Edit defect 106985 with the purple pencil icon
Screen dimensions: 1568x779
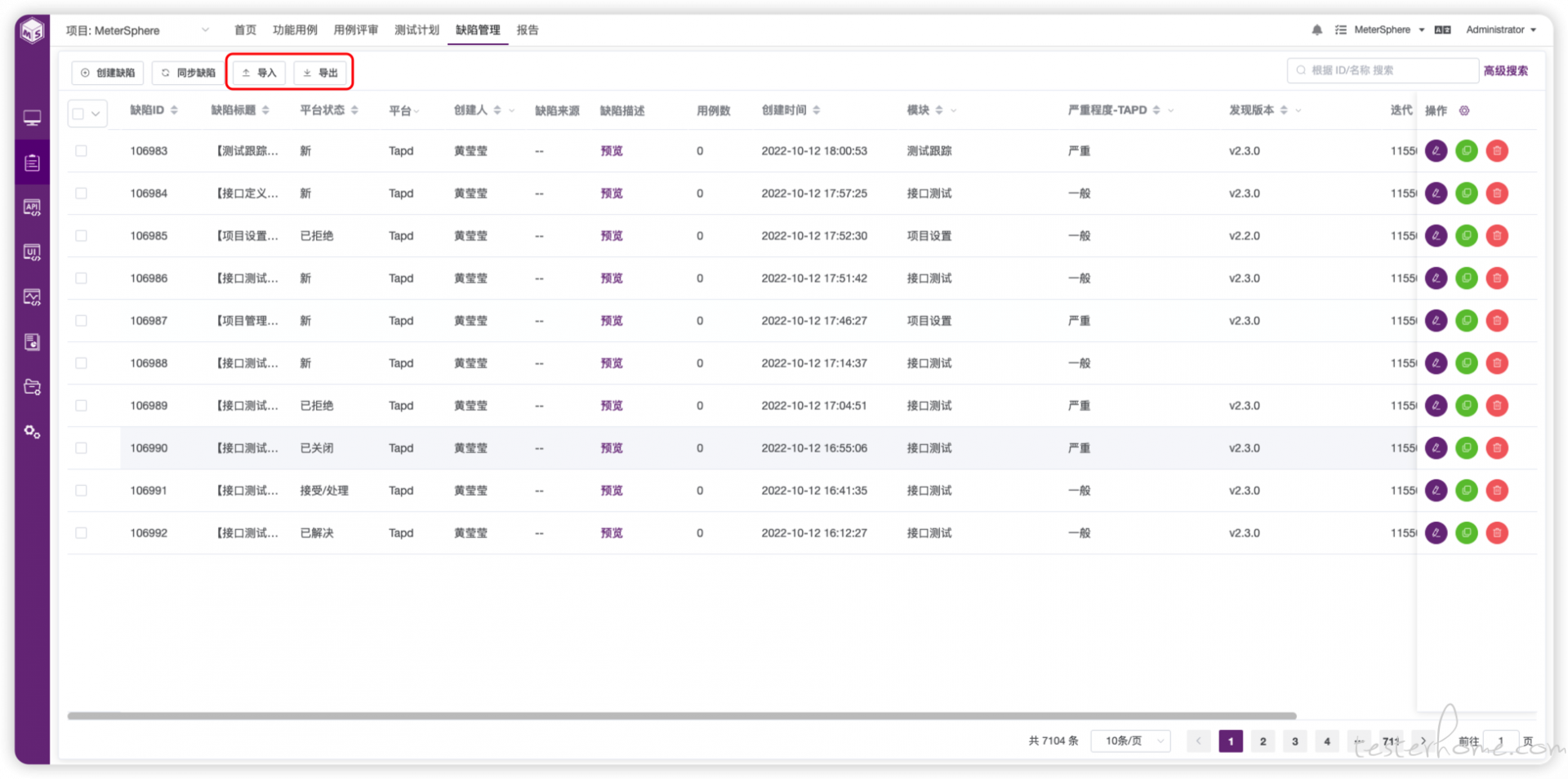(x=1436, y=235)
